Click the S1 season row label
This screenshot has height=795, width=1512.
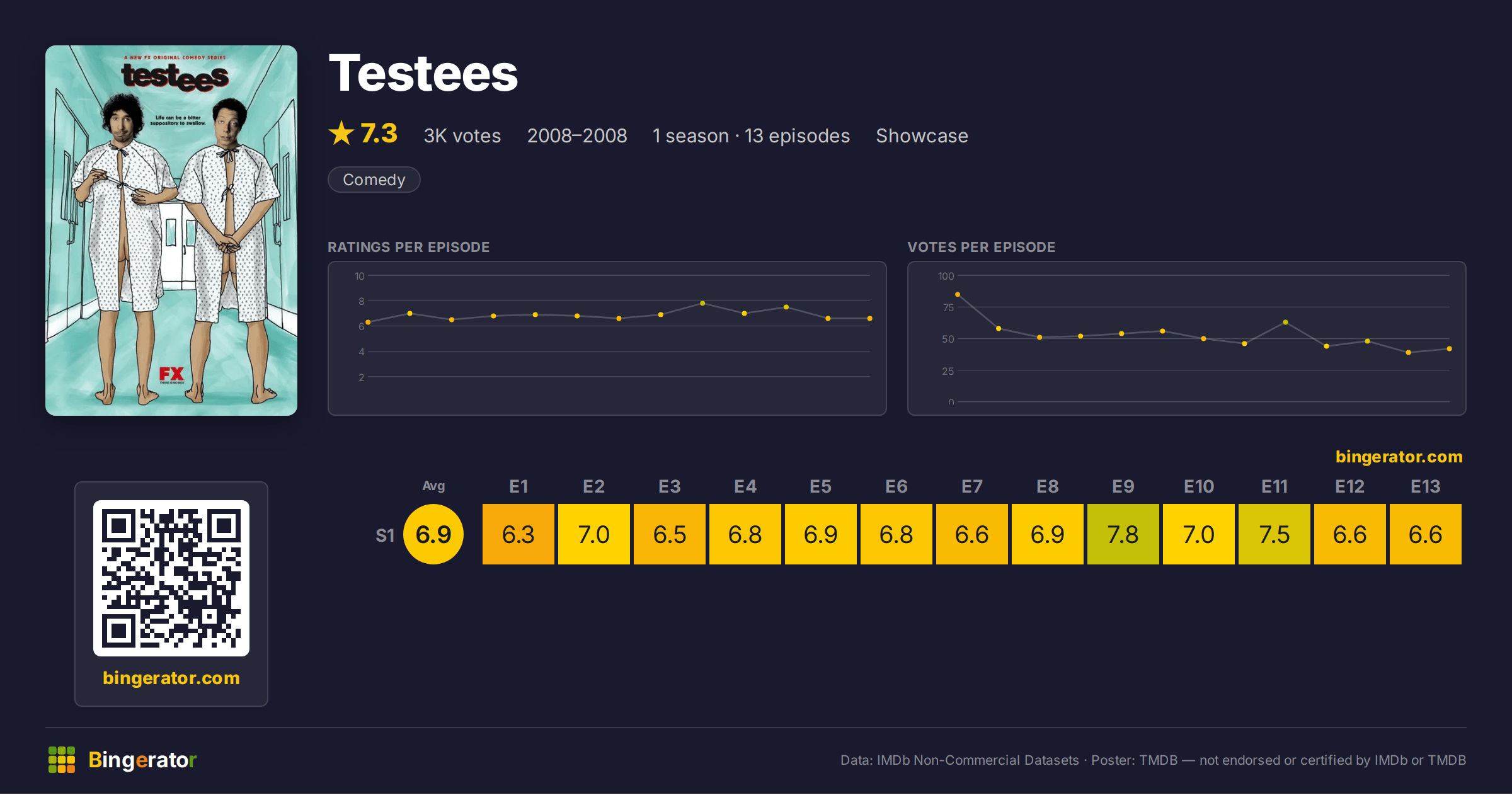385,535
